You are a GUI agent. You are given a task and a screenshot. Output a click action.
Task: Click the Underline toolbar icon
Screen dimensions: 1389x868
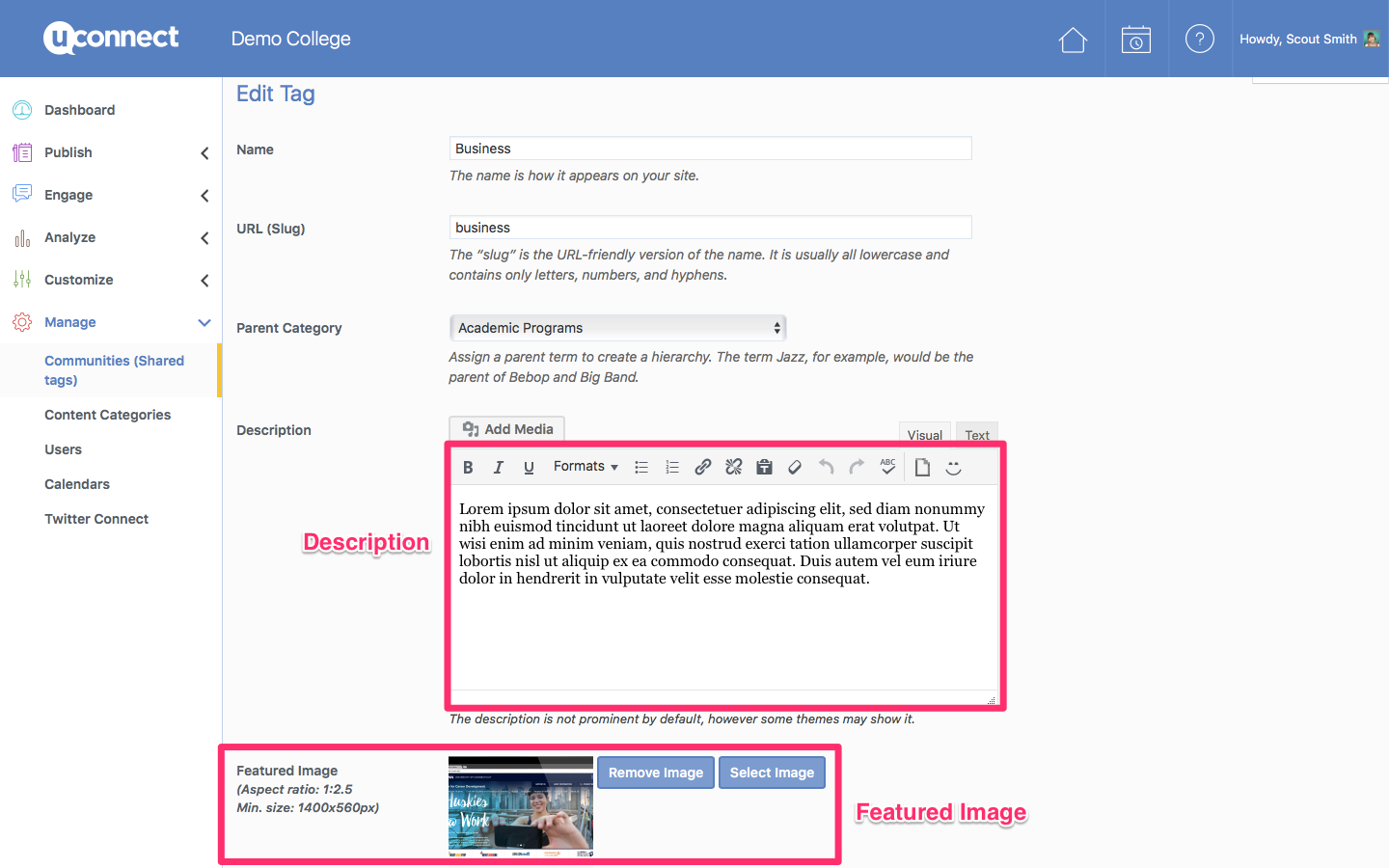(x=529, y=468)
